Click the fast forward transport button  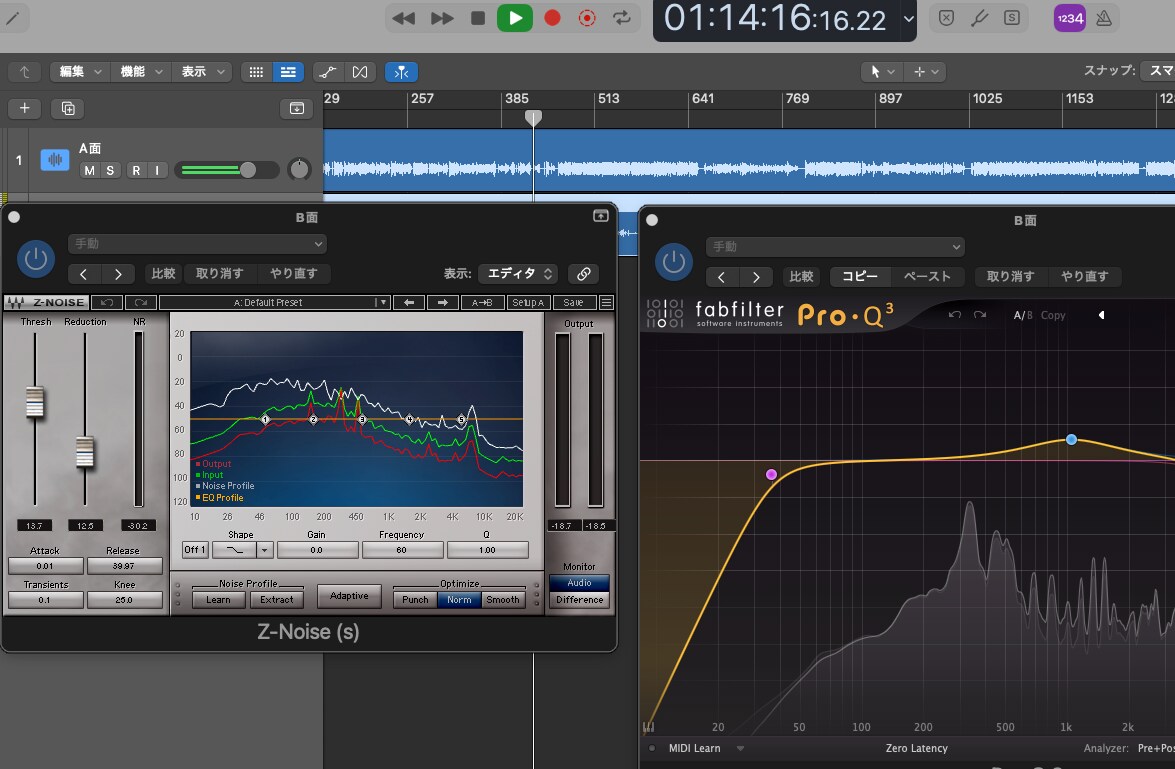pyautogui.click(x=441, y=18)
